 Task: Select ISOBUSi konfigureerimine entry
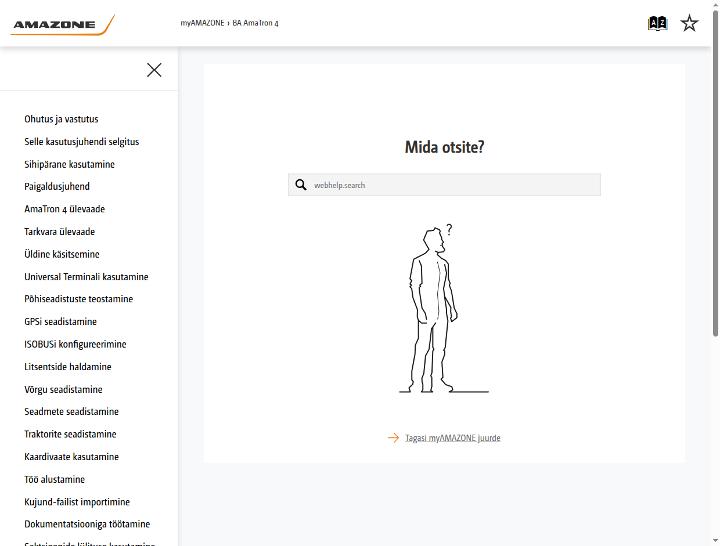coord(75,344)
